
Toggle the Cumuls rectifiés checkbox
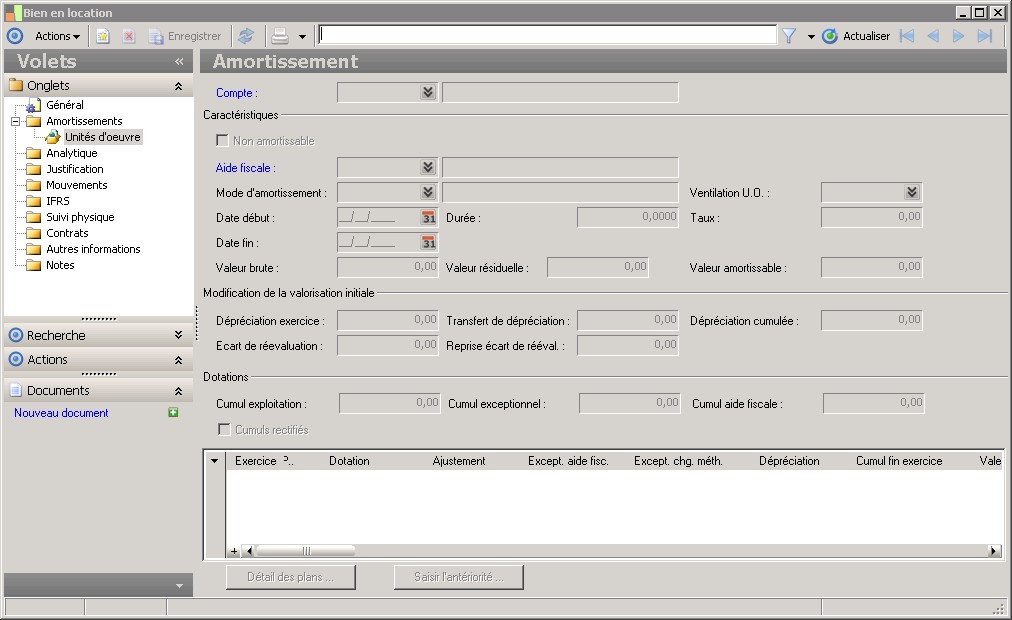coord(225,430)
